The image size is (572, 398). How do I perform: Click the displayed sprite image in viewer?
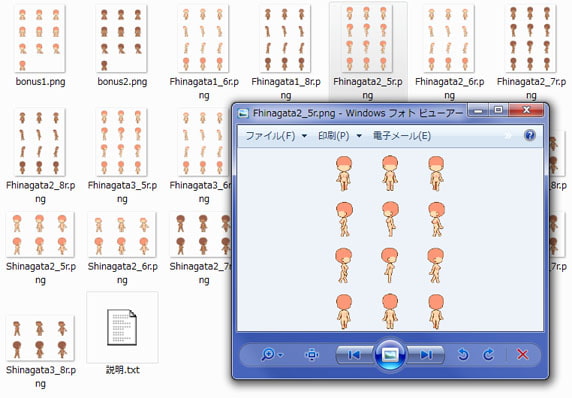tap(390, 242)
